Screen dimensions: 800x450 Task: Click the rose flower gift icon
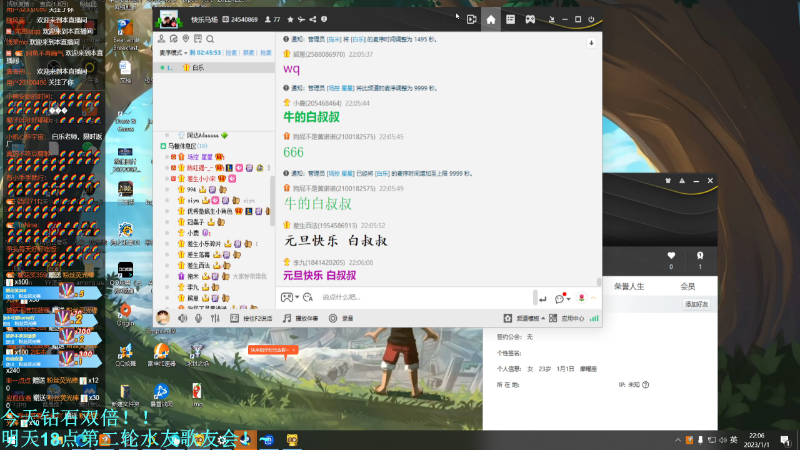(581, 298)
